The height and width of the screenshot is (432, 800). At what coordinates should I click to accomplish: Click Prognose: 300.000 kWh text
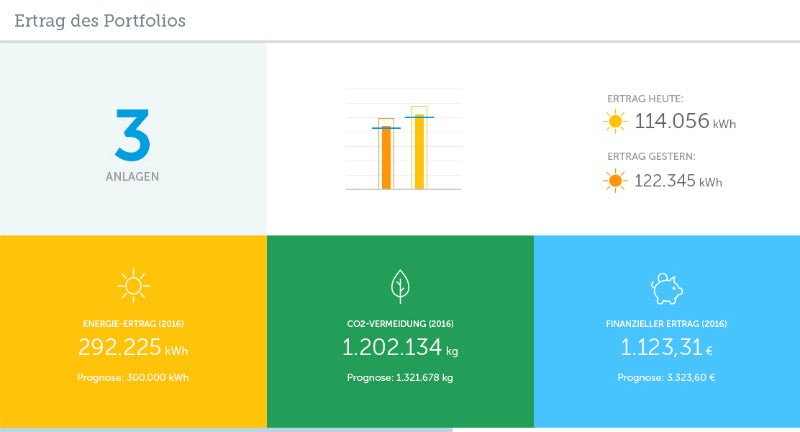tap(133, 378)
